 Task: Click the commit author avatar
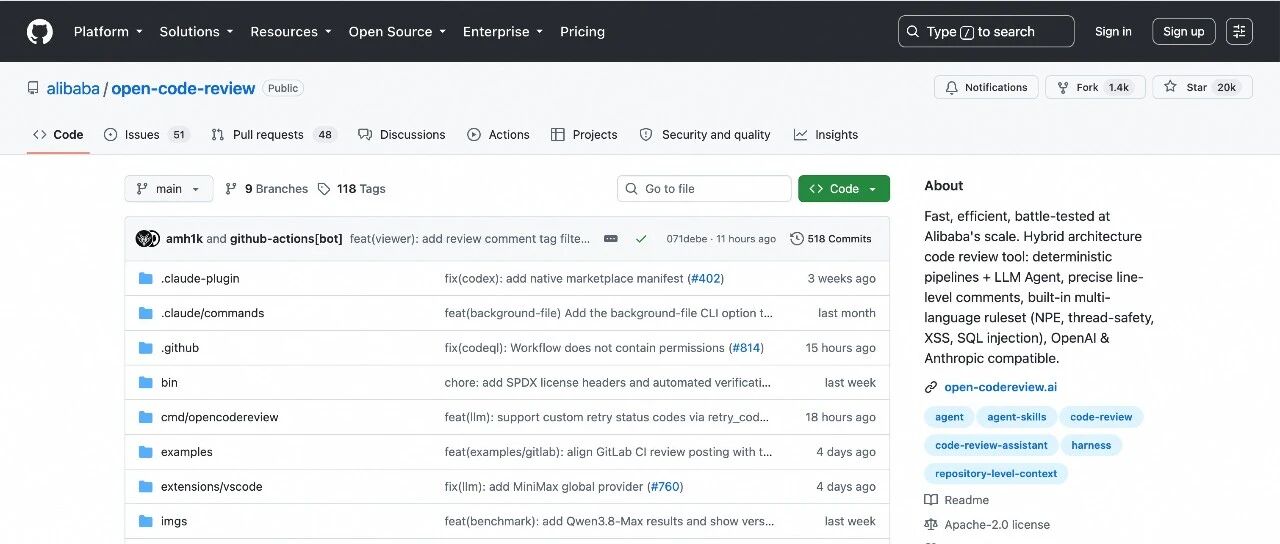tap(148, 238)
